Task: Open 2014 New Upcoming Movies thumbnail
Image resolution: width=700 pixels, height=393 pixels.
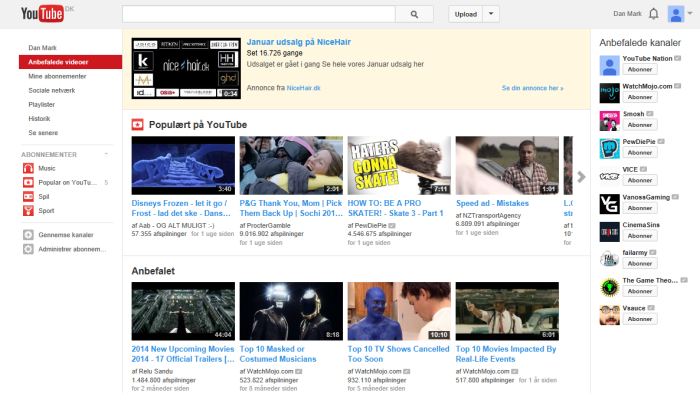Action: coord(183,311)
